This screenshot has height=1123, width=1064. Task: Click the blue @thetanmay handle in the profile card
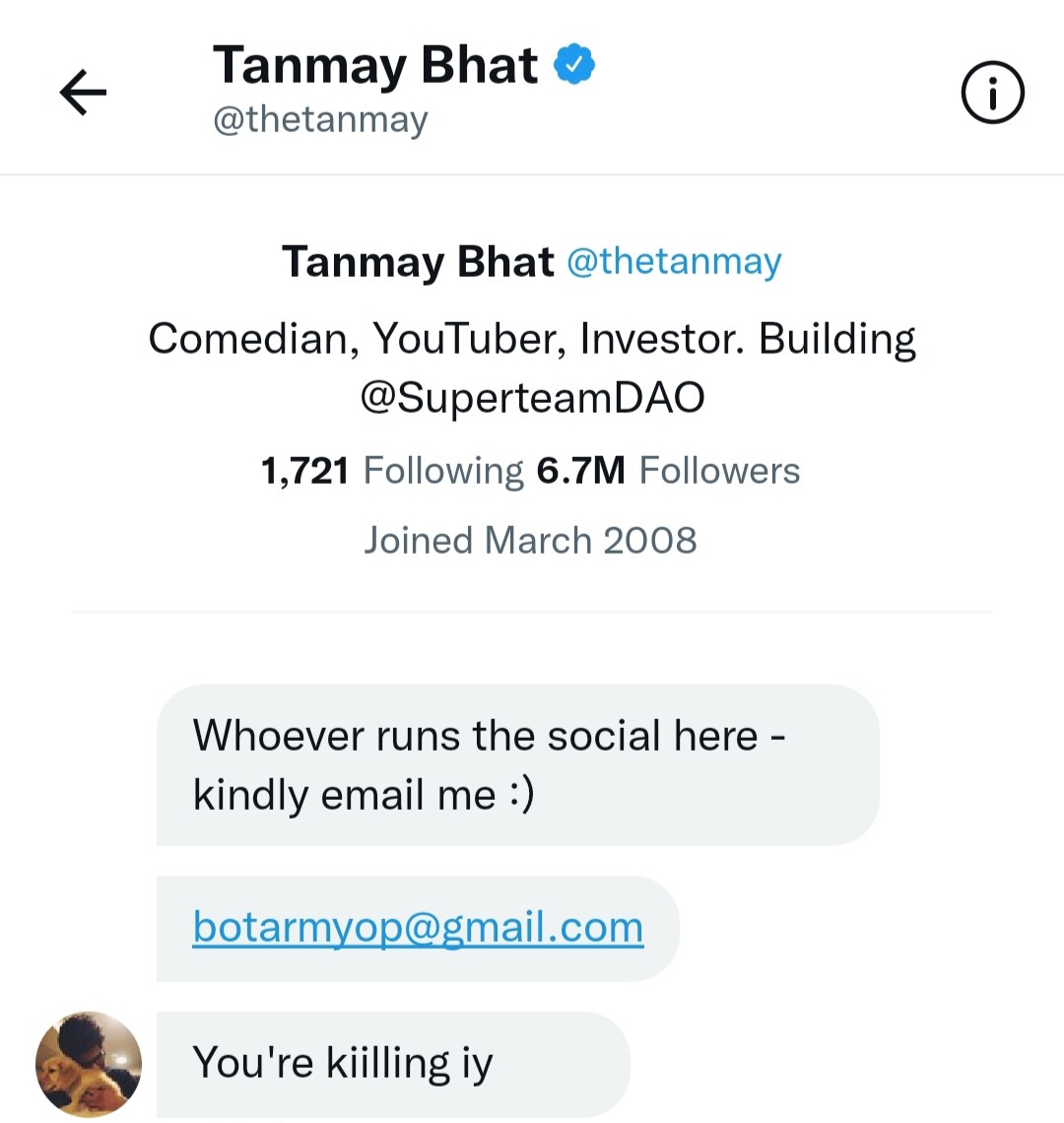pyautogui.click(x=674, y=261)
